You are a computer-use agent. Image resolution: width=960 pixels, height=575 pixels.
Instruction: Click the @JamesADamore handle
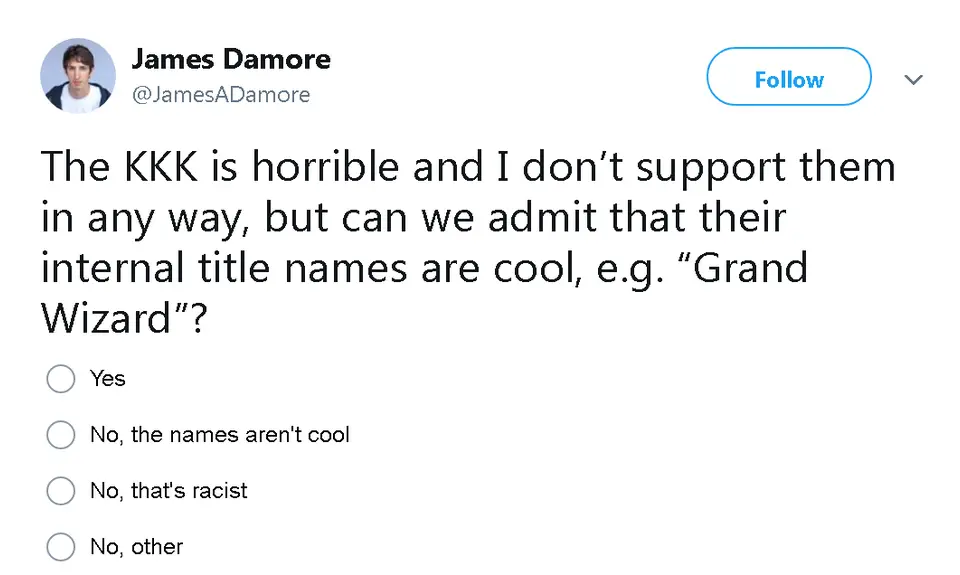point(220,95)
